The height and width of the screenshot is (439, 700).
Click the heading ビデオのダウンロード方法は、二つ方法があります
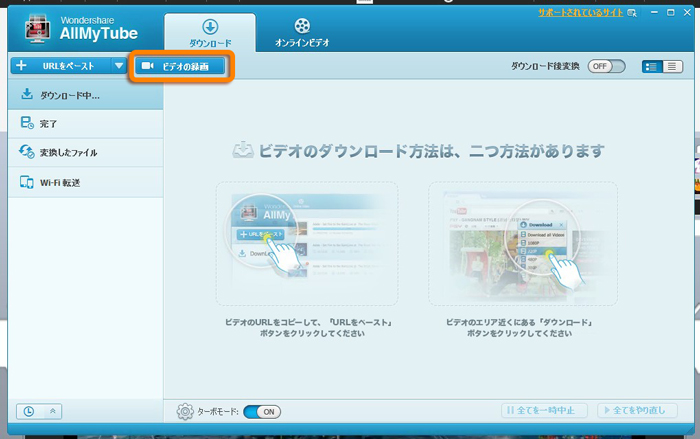(431, 151)
